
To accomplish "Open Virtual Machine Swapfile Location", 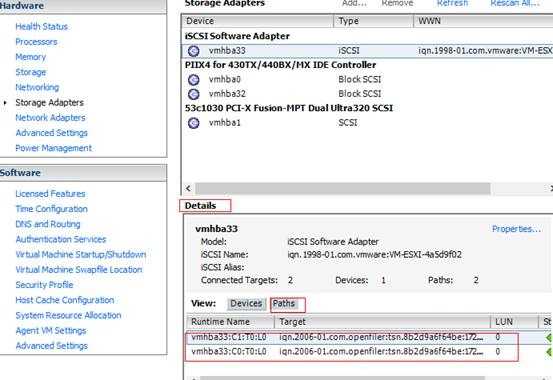I will tap(79, 270).
